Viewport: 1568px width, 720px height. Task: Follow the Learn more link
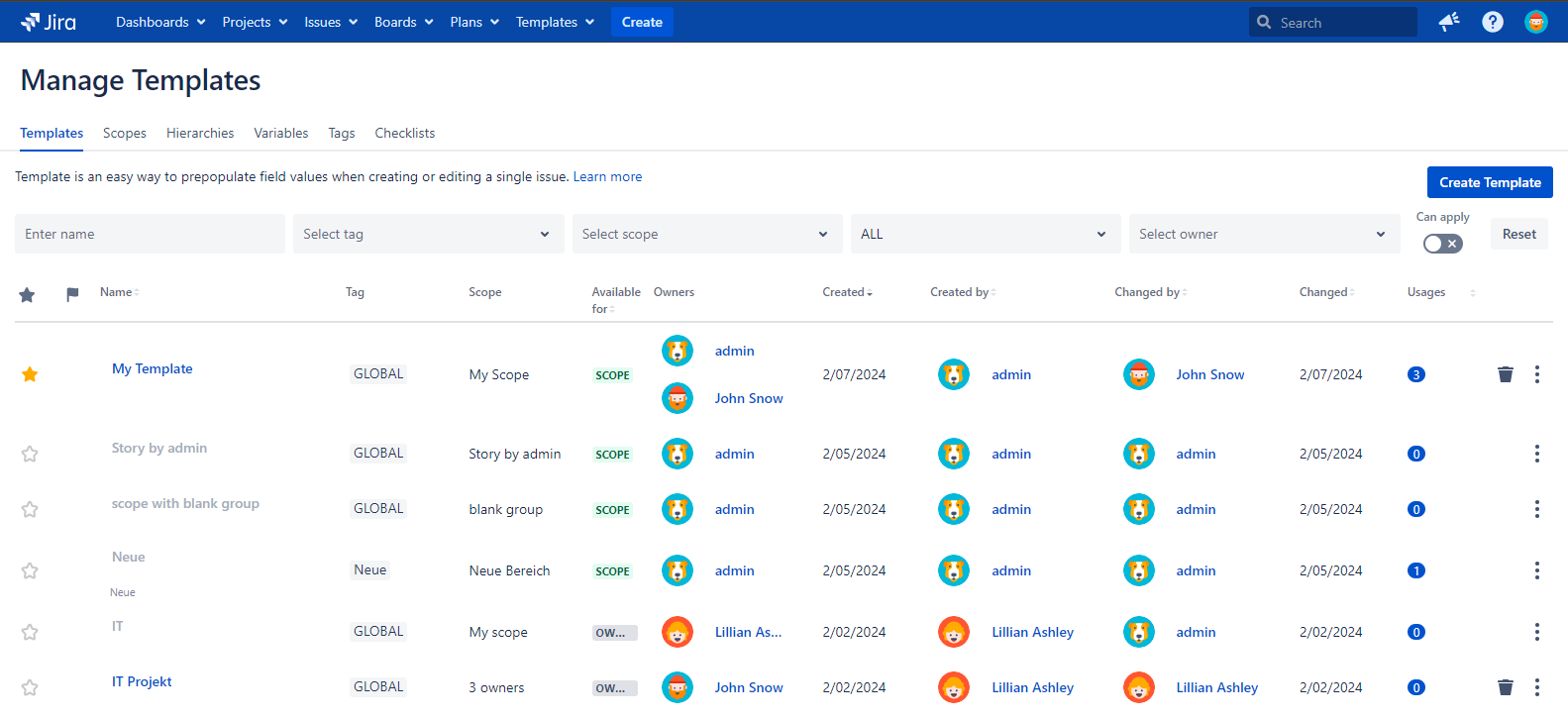[607, 176]
